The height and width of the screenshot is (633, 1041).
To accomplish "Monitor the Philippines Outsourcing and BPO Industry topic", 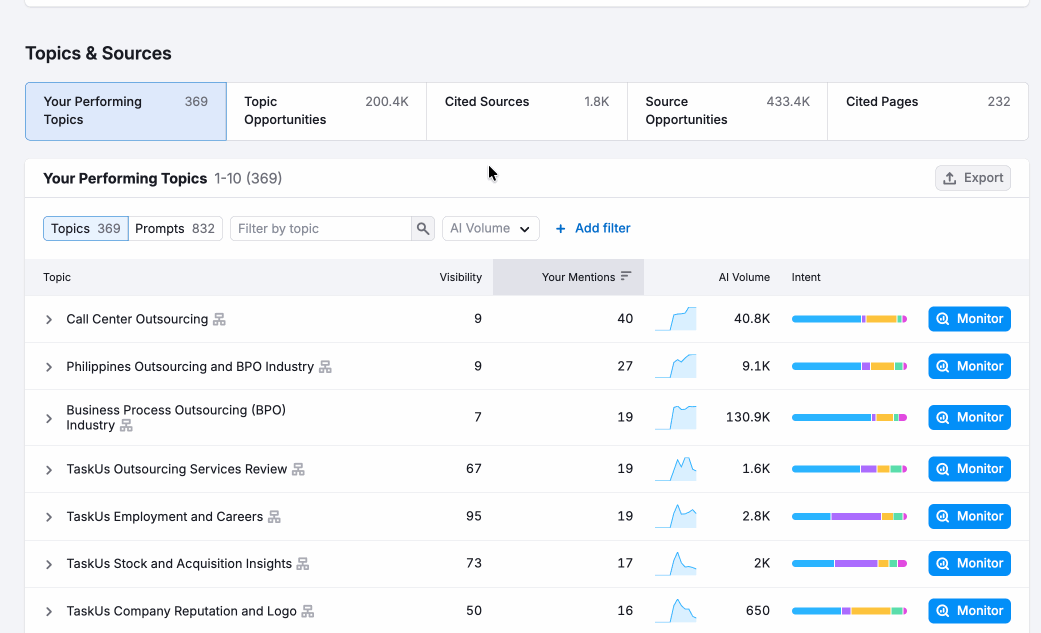I will pos(969,366).
